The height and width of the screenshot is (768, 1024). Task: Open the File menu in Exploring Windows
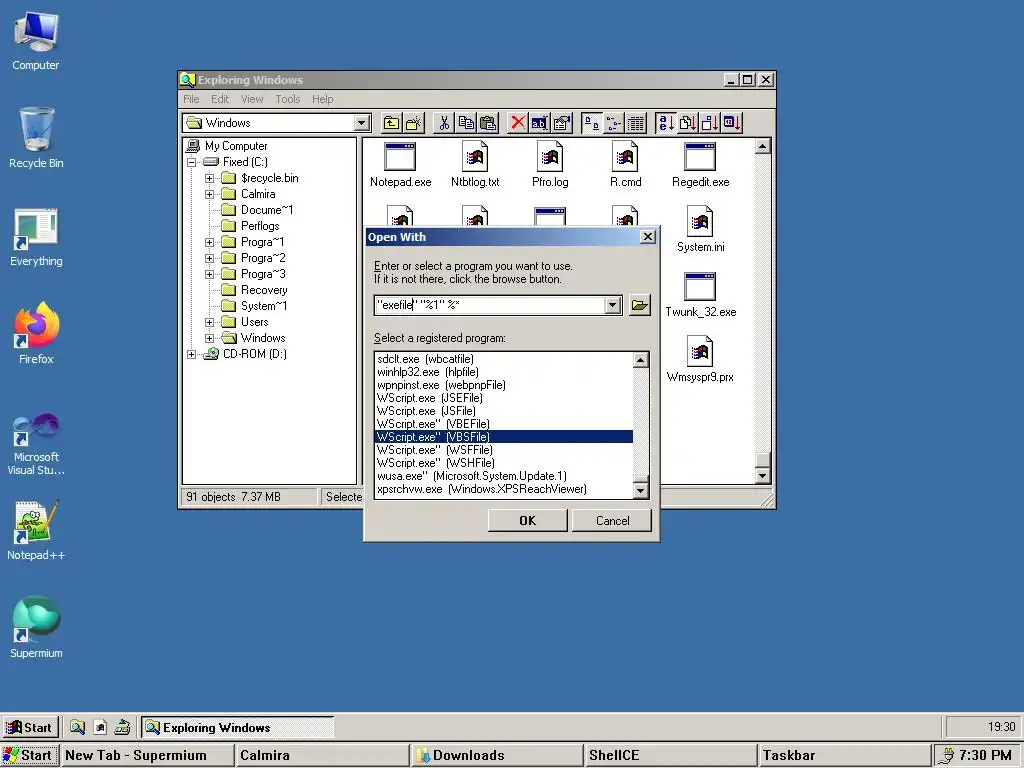pyautogui.click(x=191, y=99)
